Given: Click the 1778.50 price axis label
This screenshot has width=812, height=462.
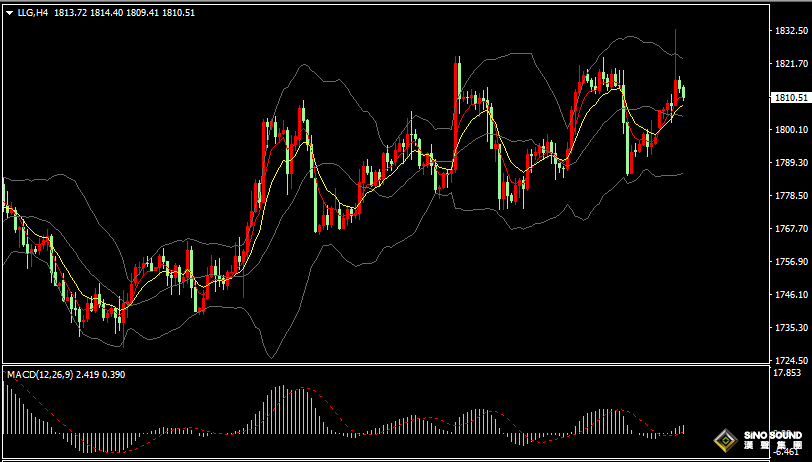Looking at the screenshot, I should (791, 196).
